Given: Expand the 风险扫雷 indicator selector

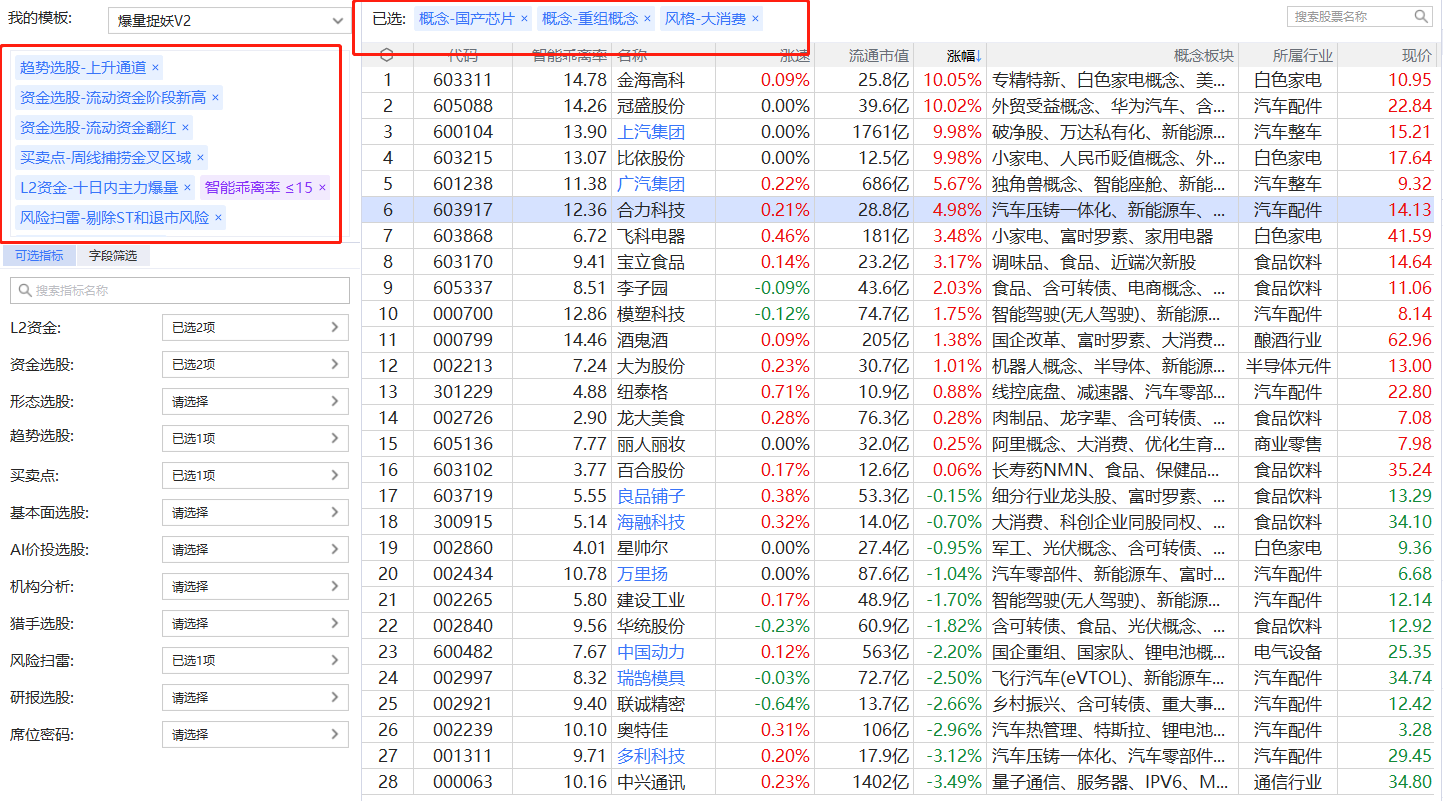Looking at the screenshot, I should pos(255,660).
